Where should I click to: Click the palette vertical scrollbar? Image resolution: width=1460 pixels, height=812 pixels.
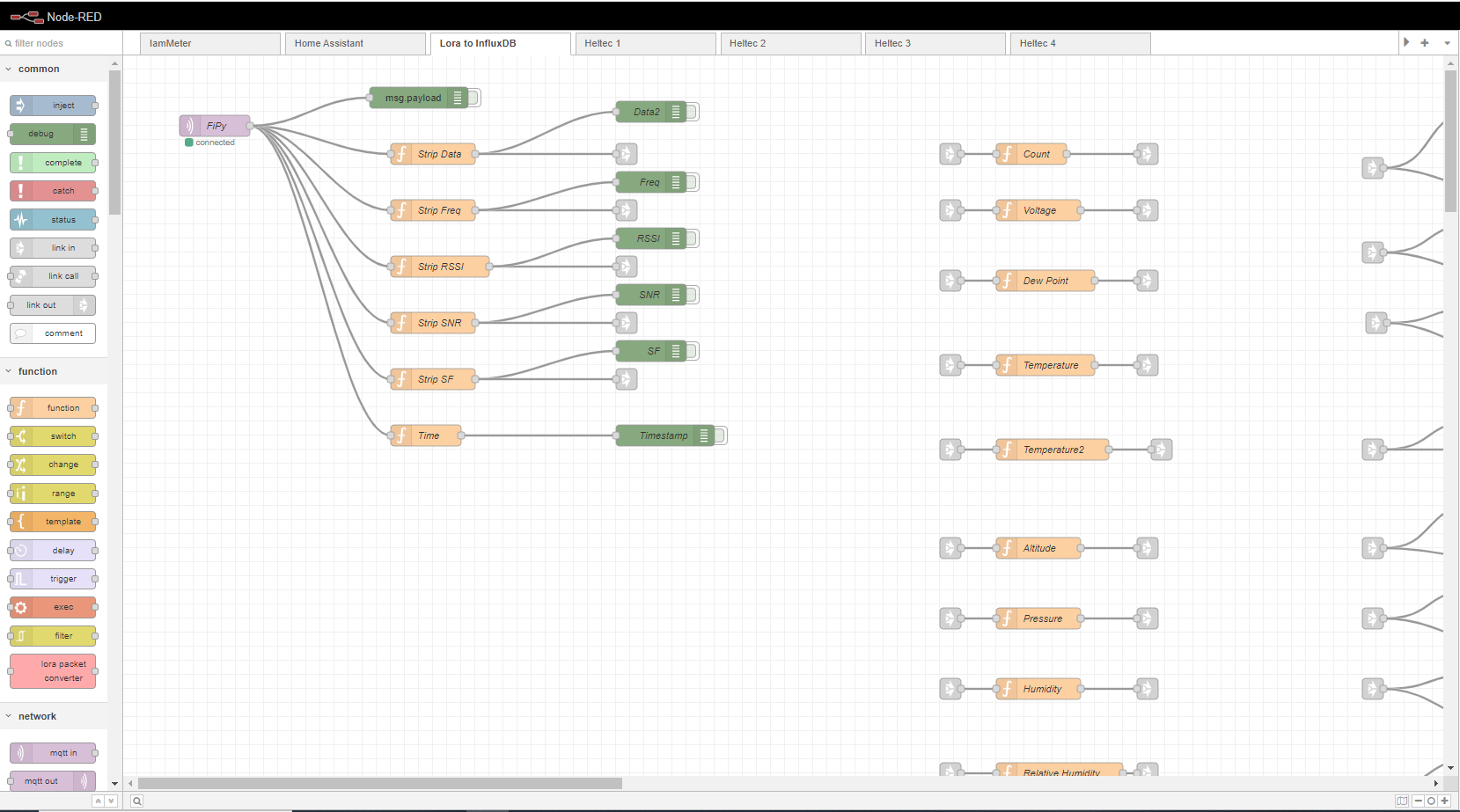click(x=114, y=143)
